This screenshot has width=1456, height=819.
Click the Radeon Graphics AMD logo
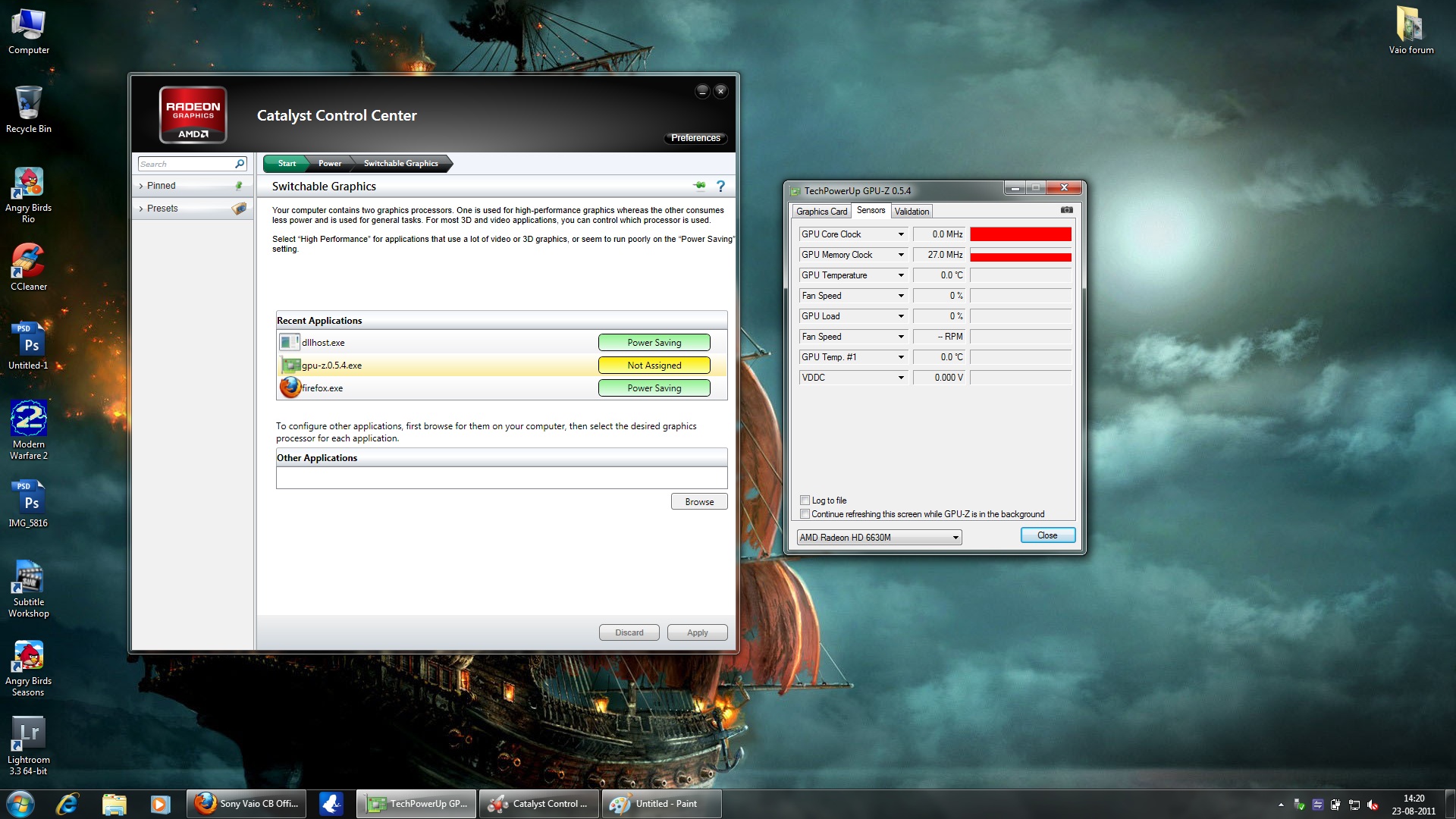click(x=193, y=115)
